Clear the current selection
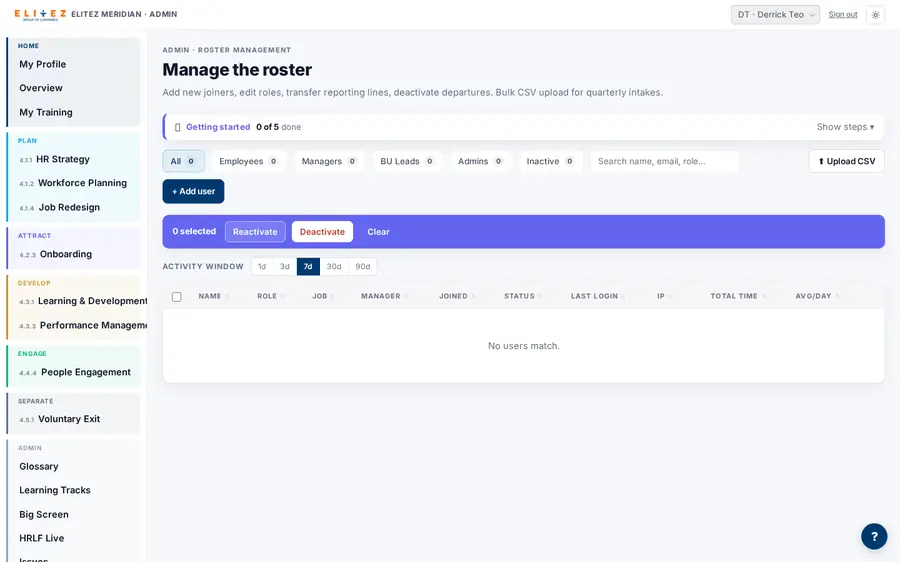 pyautogui.click(x=378, y=232)
